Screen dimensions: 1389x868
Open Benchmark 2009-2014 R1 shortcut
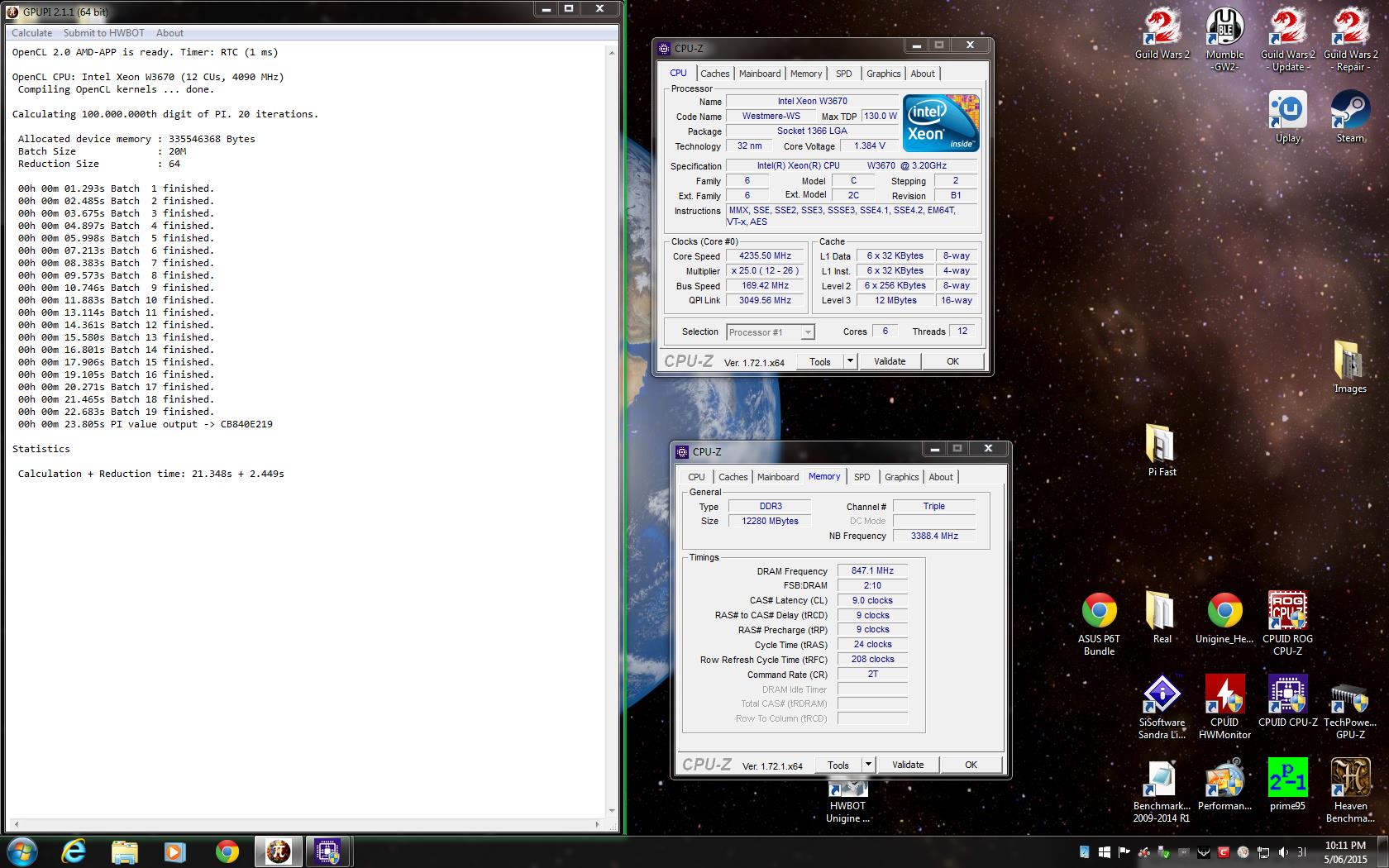pyautogui.click(x=1162, y=790)
